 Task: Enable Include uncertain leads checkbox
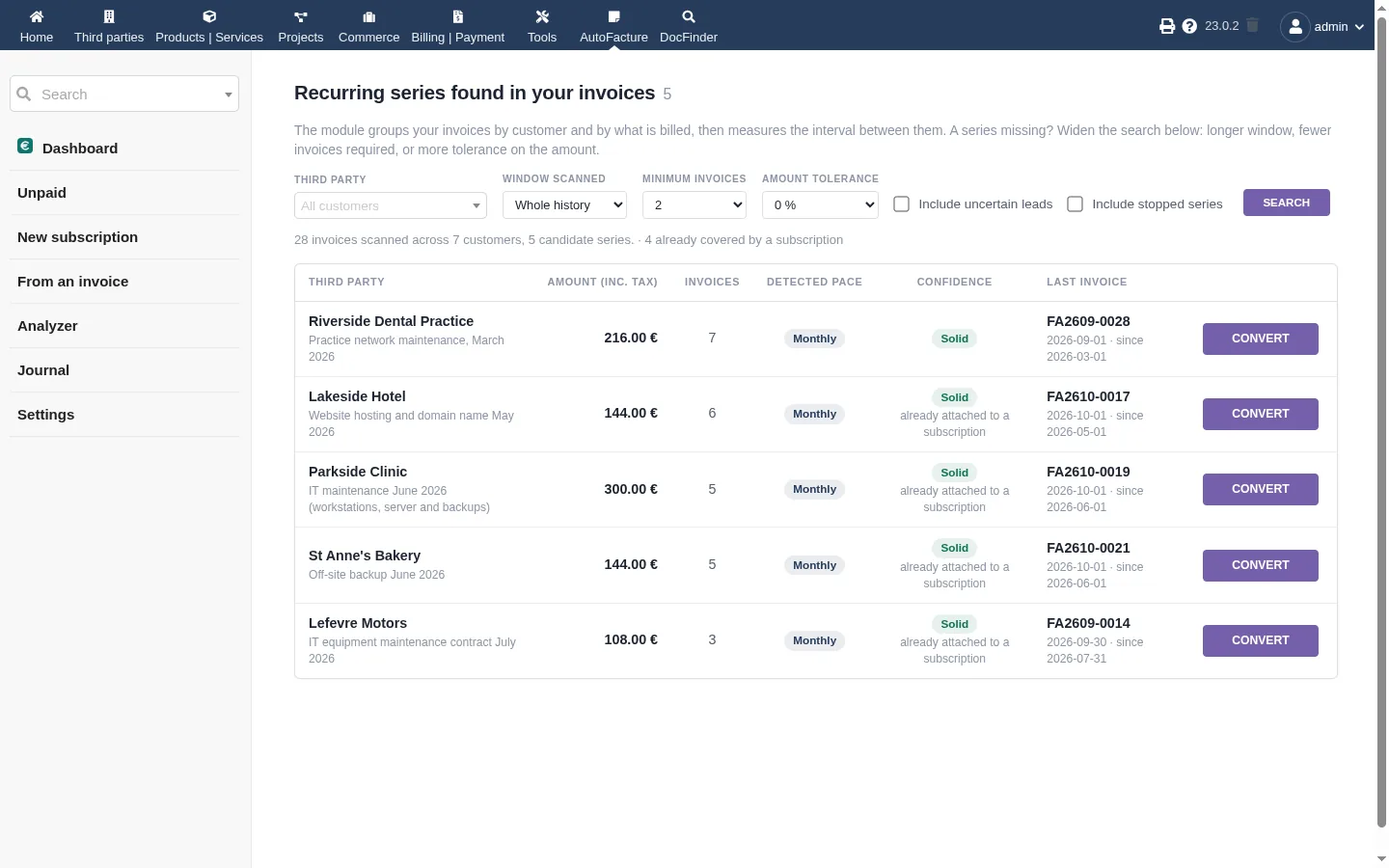[x=901, y=204]
